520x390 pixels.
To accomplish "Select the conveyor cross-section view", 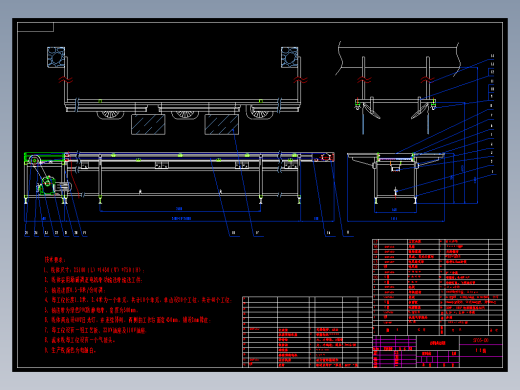I will (x=396, y=178).
